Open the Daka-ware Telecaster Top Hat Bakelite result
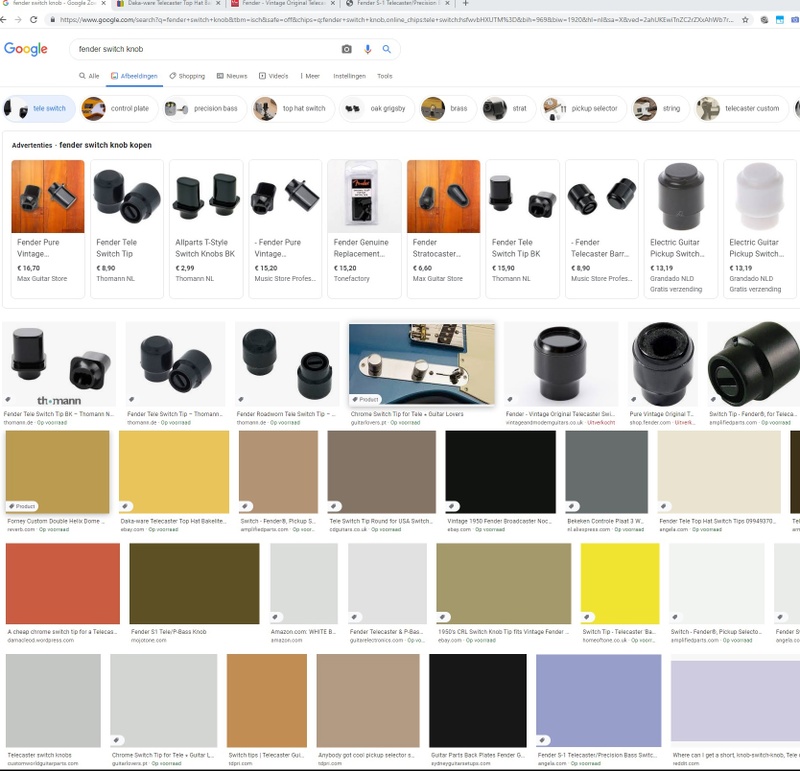 (174, 472)
